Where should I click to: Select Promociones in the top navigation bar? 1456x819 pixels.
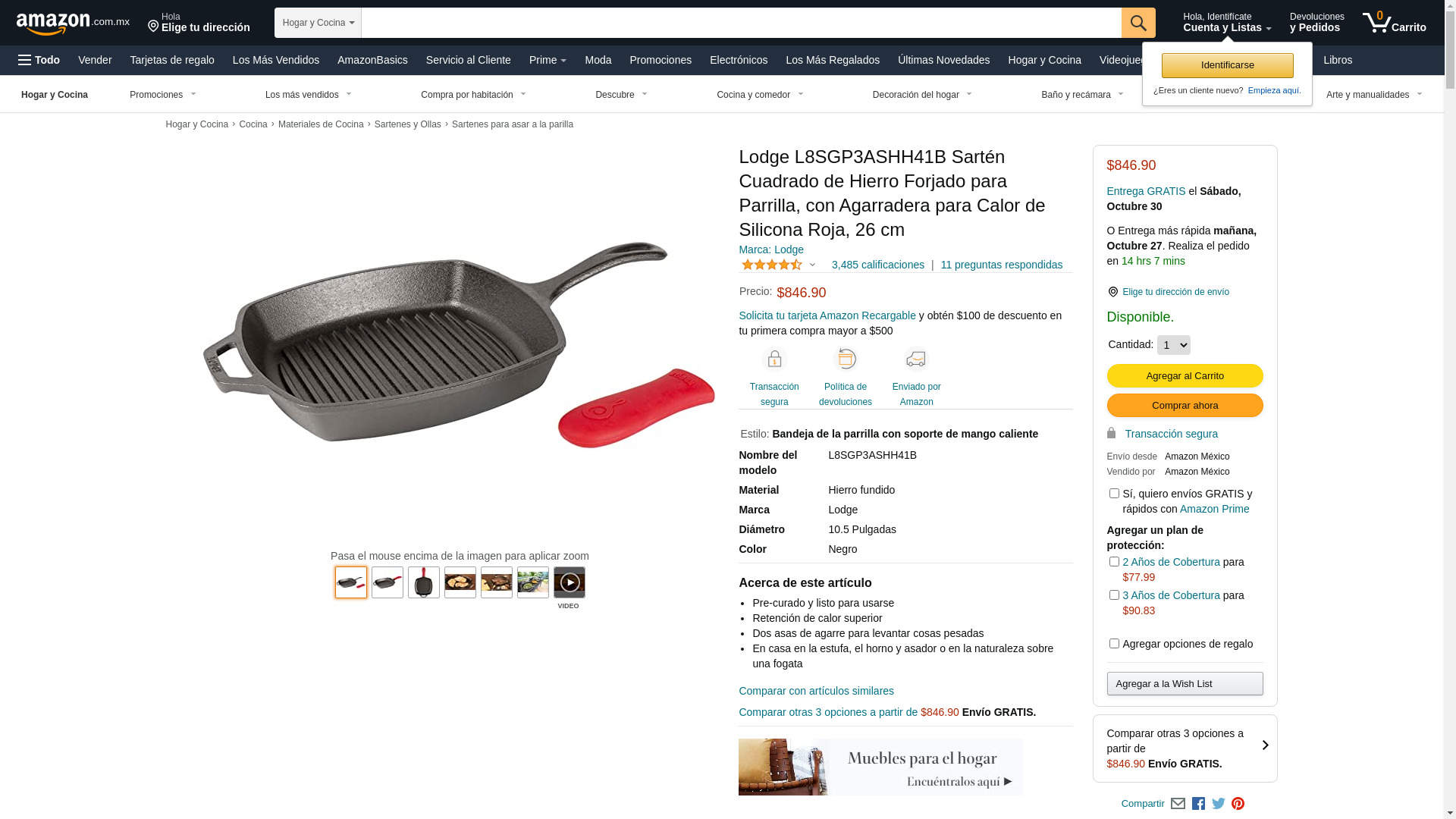click(x=660, y=60)
